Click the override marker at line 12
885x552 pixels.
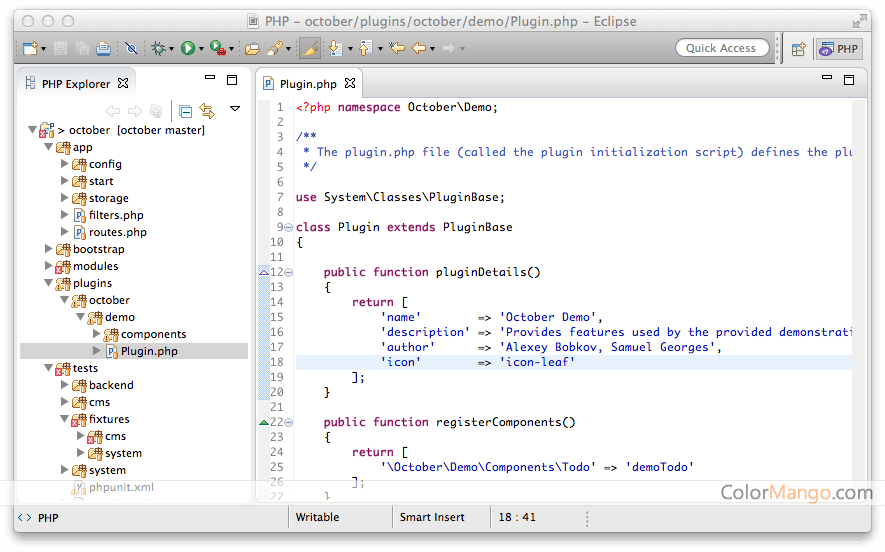pos(264,273)
